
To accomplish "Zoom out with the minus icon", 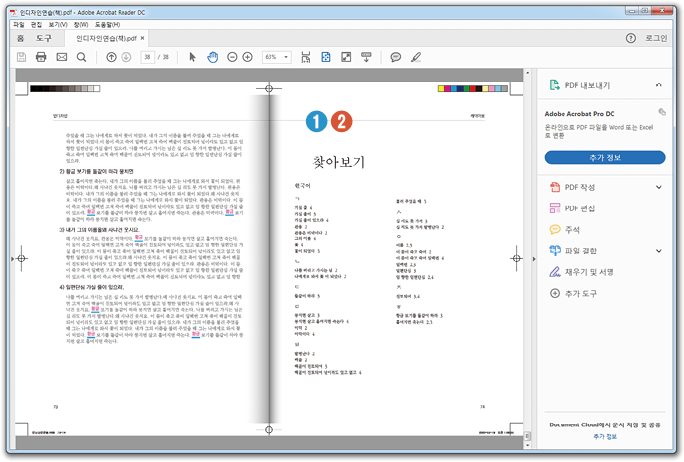I will click(232, 57).
